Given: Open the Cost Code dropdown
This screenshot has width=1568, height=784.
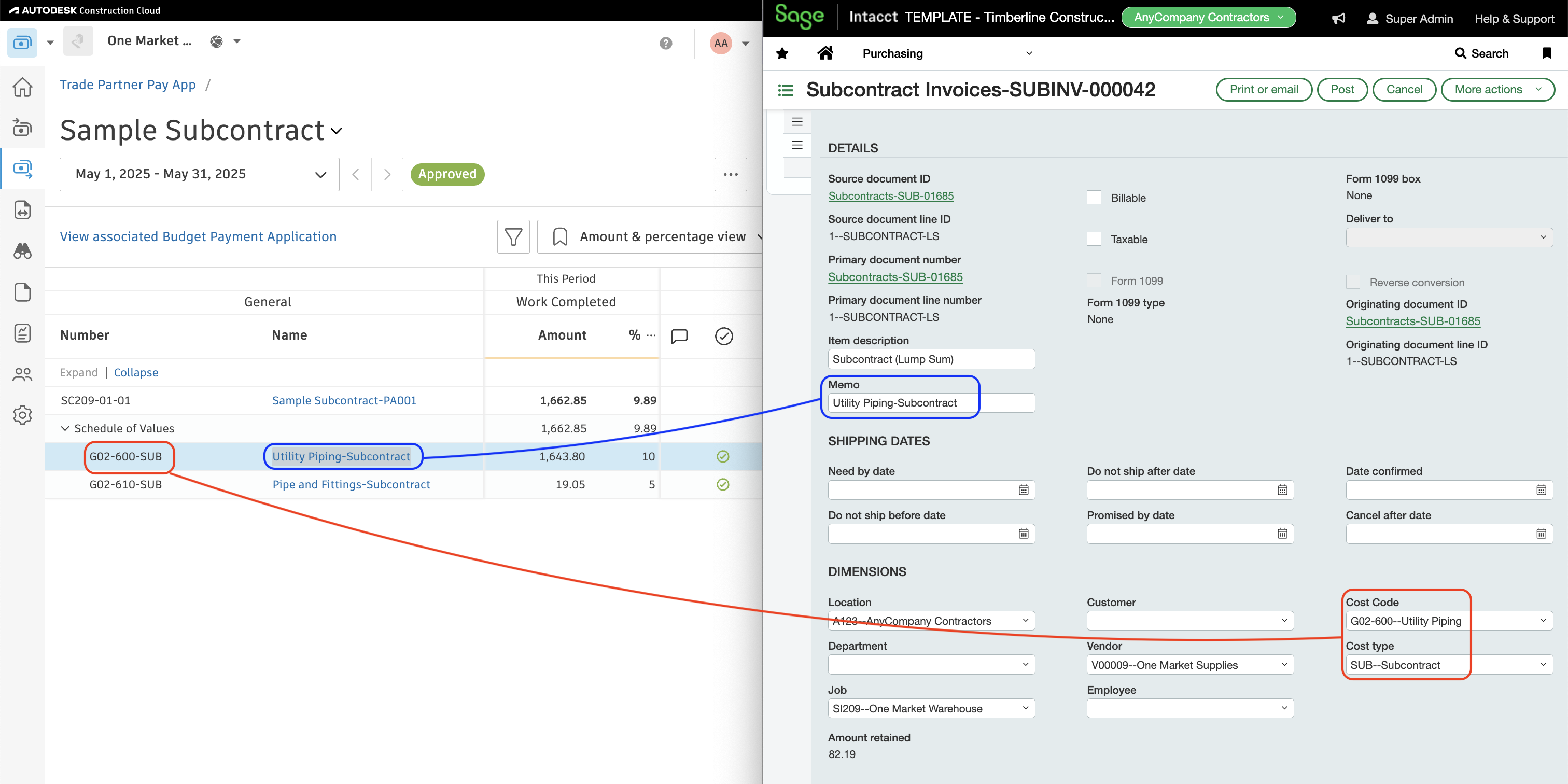Looking at the screenshot, I should pos(1449,621).
